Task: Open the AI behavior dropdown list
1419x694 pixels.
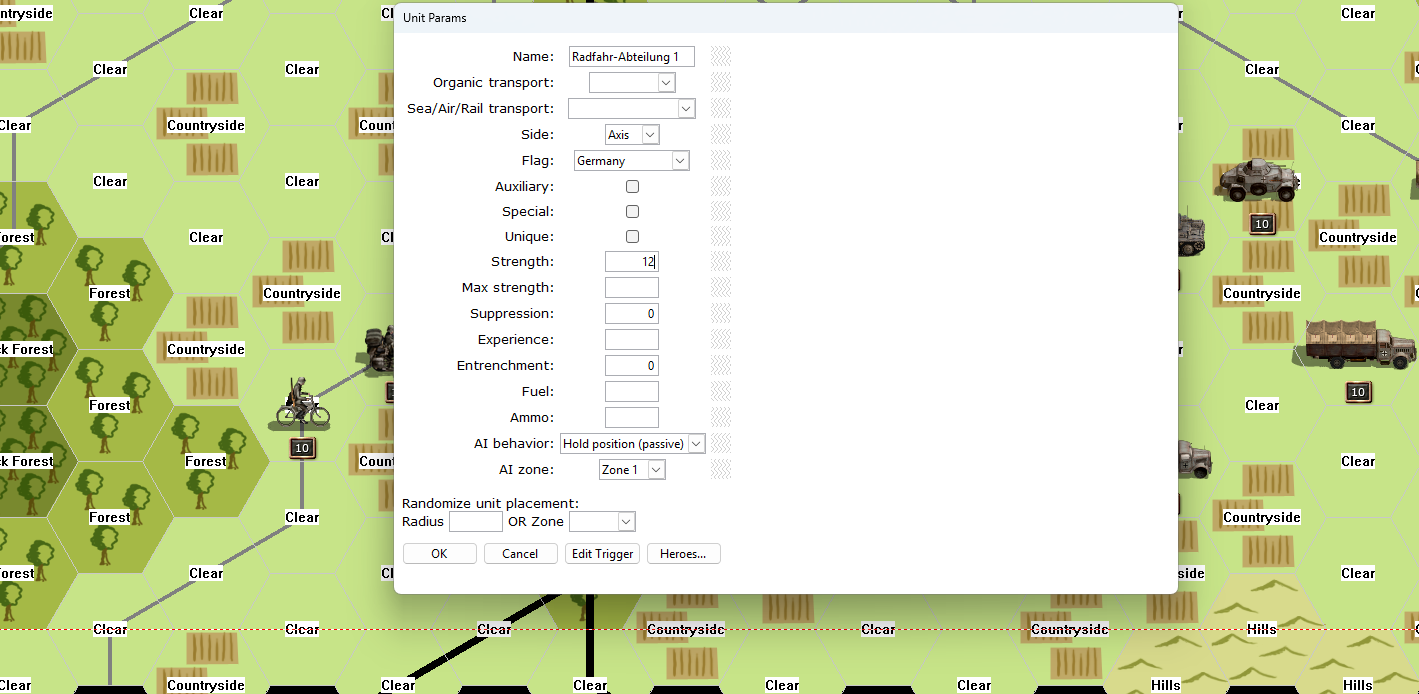Action: (x=632, y=444)
